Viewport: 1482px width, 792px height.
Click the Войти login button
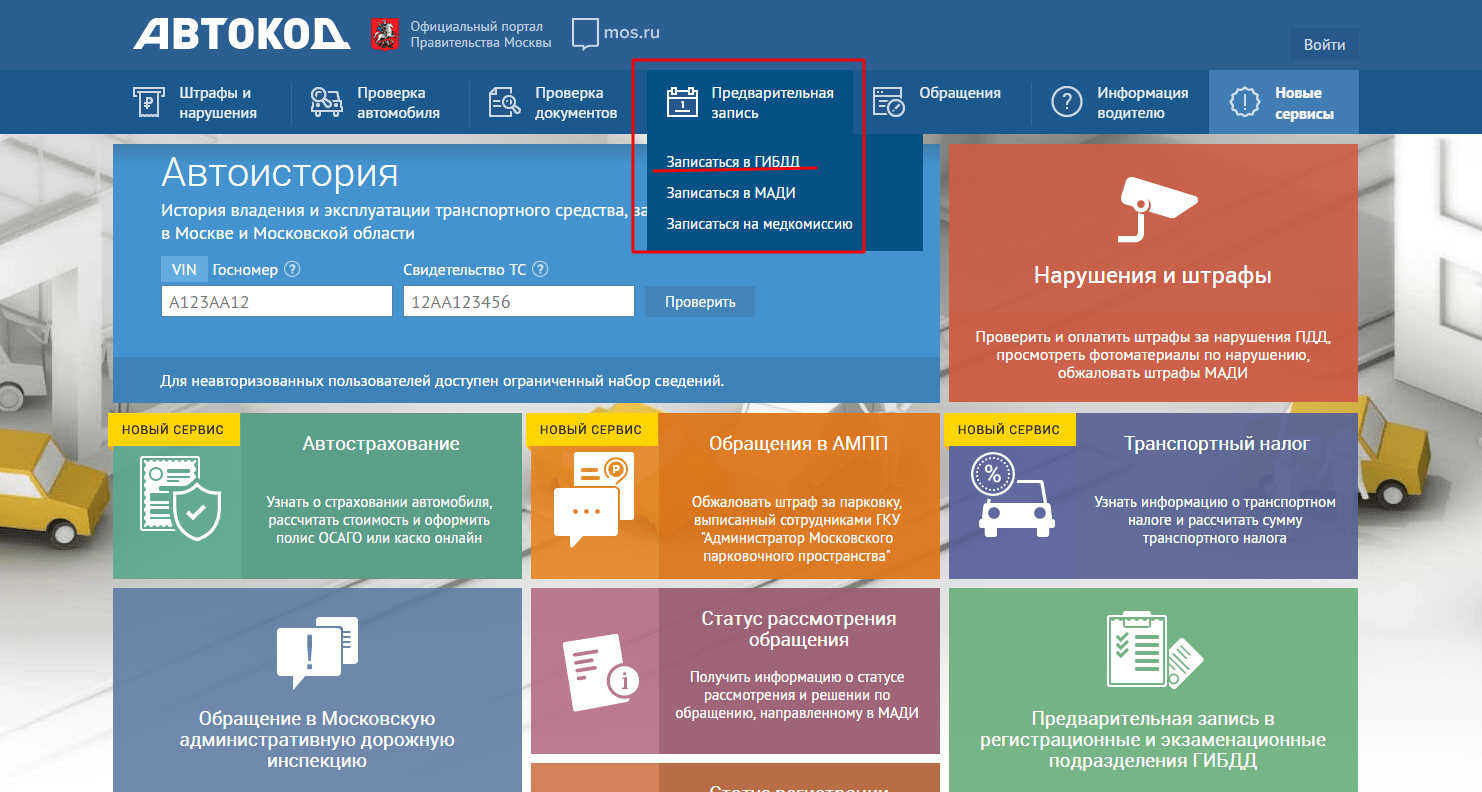pyautogui.click(x=1324, y=45)
